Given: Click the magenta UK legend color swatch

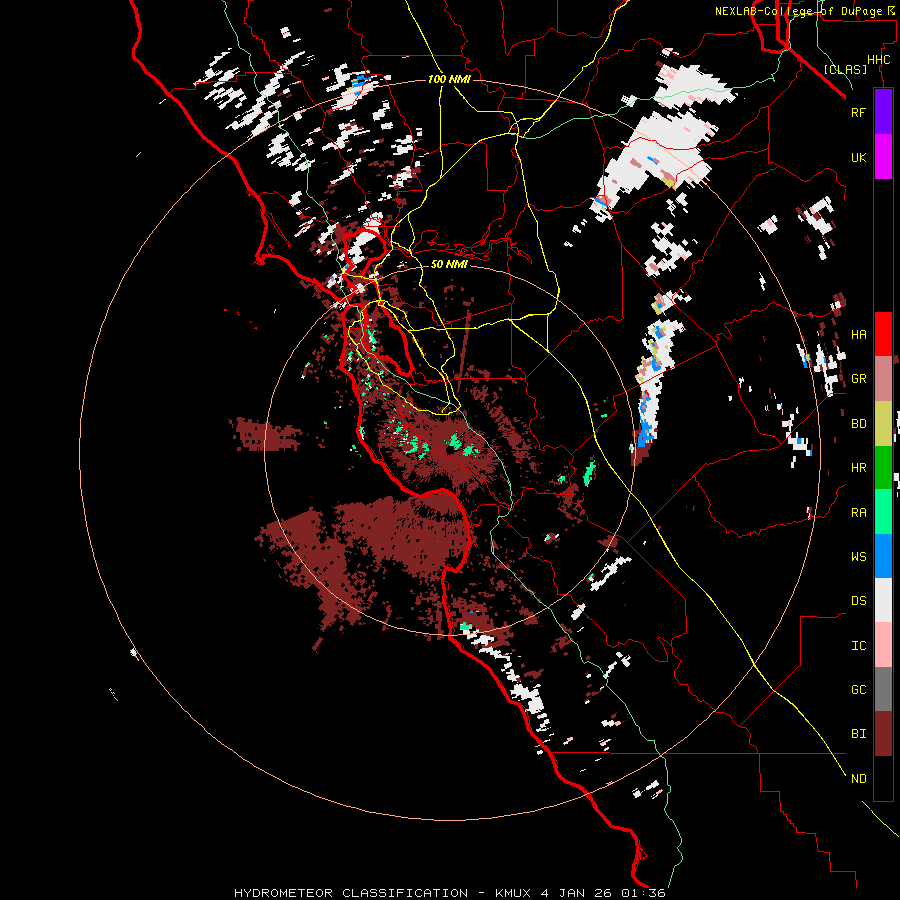Looking at the screenshot, I should (x=883, y=156).
